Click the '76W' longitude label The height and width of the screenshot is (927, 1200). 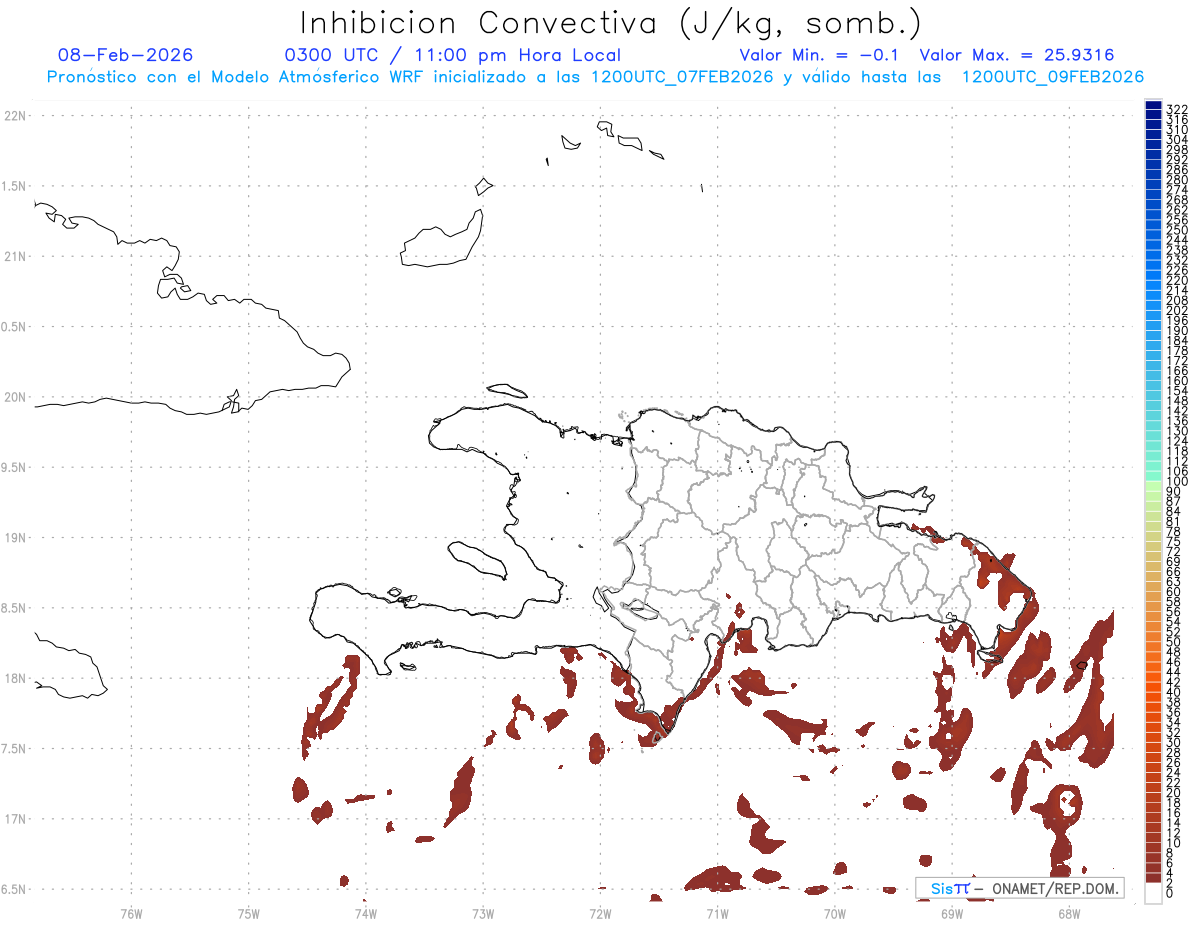coord(131,912)
